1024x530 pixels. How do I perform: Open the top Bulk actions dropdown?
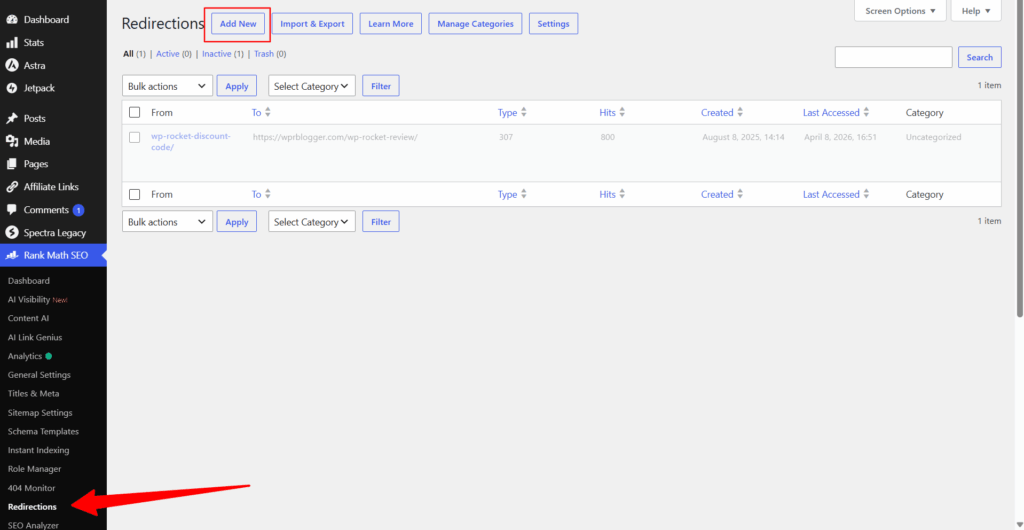point(167,86)
